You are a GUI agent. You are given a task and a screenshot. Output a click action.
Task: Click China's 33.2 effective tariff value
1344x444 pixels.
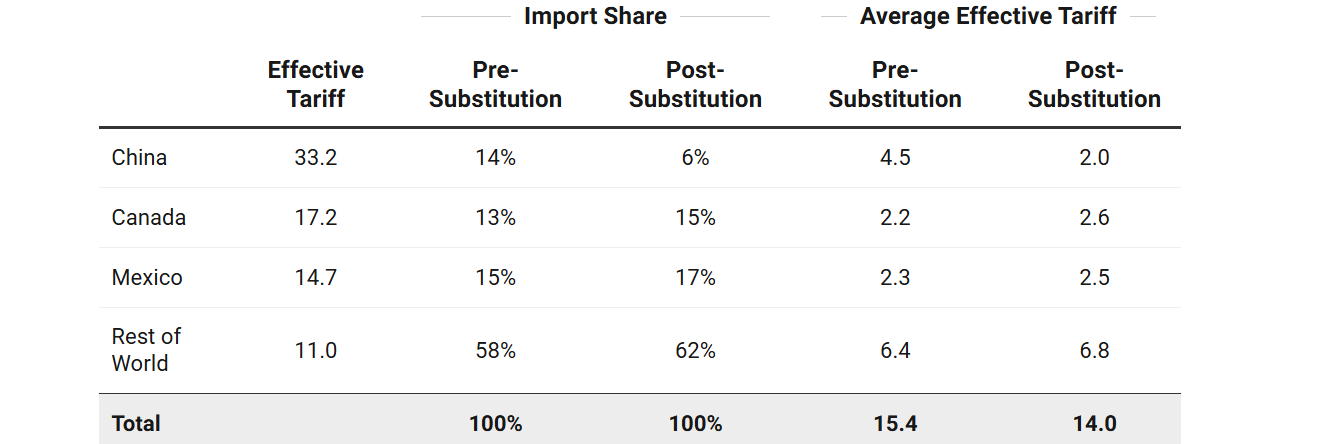coord(316,157)
